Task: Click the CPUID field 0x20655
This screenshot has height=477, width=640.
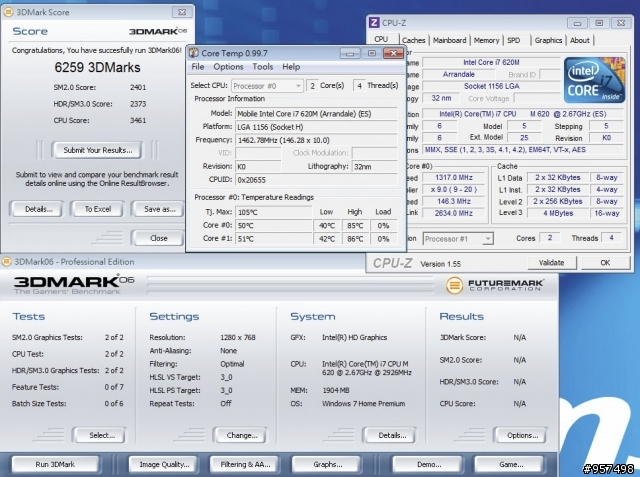Action: pos(316,180)
